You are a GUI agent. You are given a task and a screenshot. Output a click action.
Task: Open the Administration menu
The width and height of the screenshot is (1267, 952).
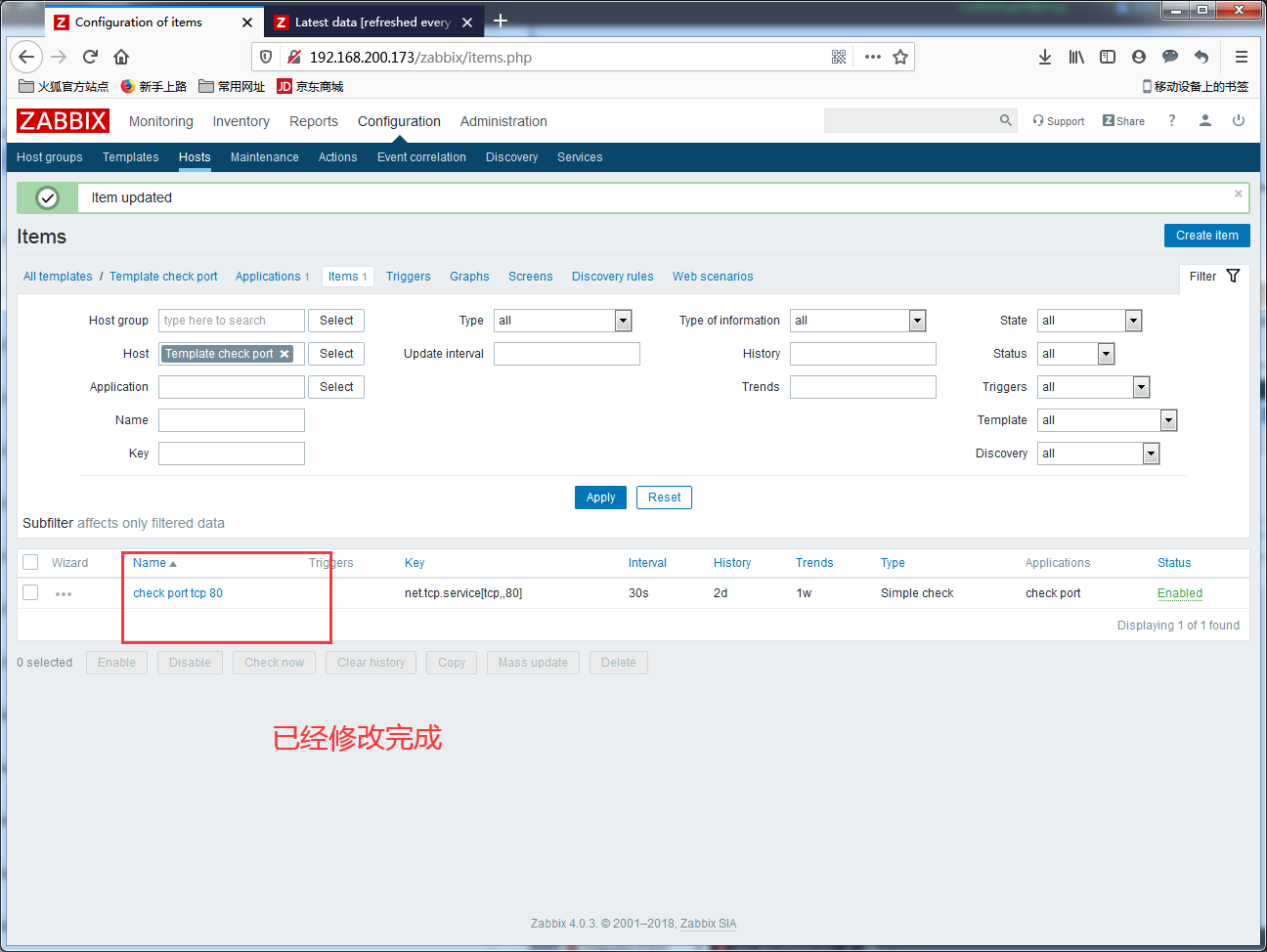503,121
